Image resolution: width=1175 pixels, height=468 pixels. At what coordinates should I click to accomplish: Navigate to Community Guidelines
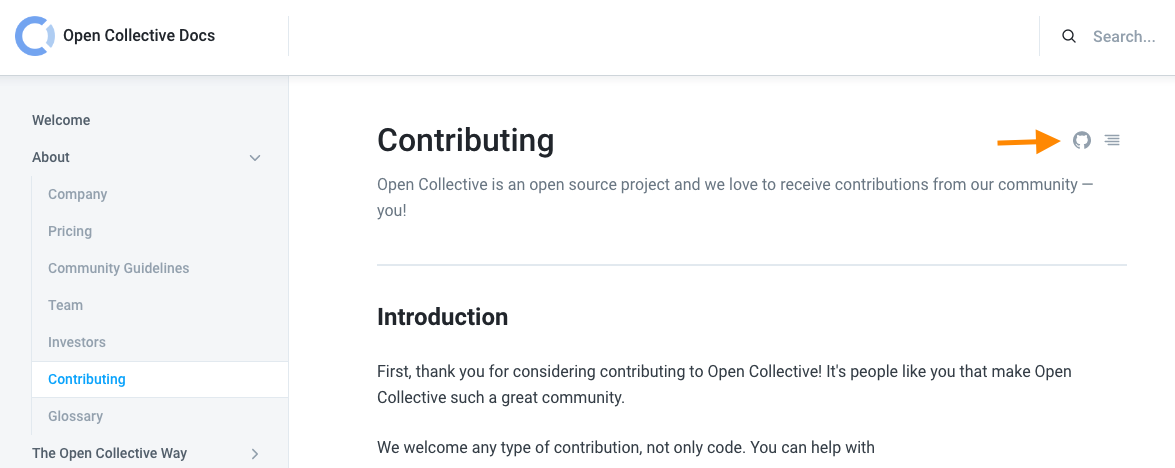pyautogui.click(x=118, y=268)
